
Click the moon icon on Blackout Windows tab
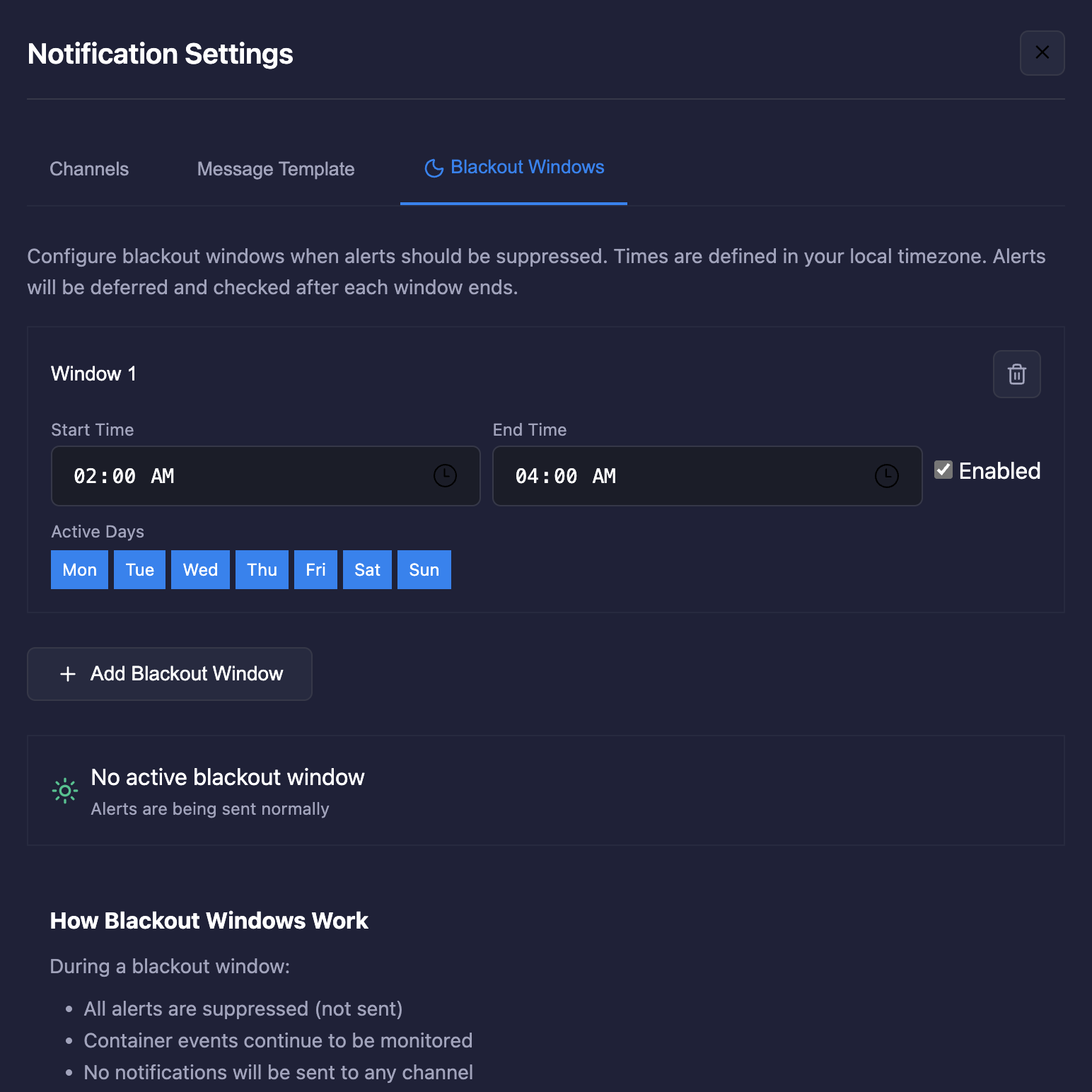pyautogui.click(x=434, y=168)
